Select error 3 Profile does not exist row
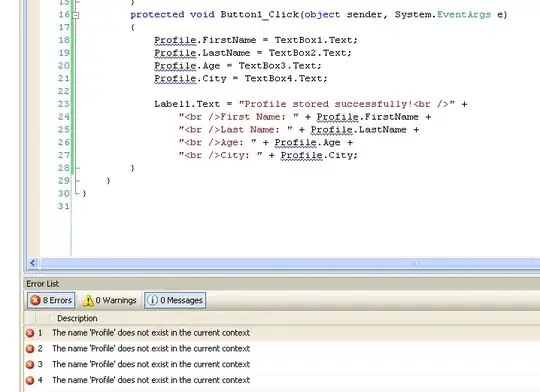The width and height of the screenshot is (540, 392). (282, 364)
